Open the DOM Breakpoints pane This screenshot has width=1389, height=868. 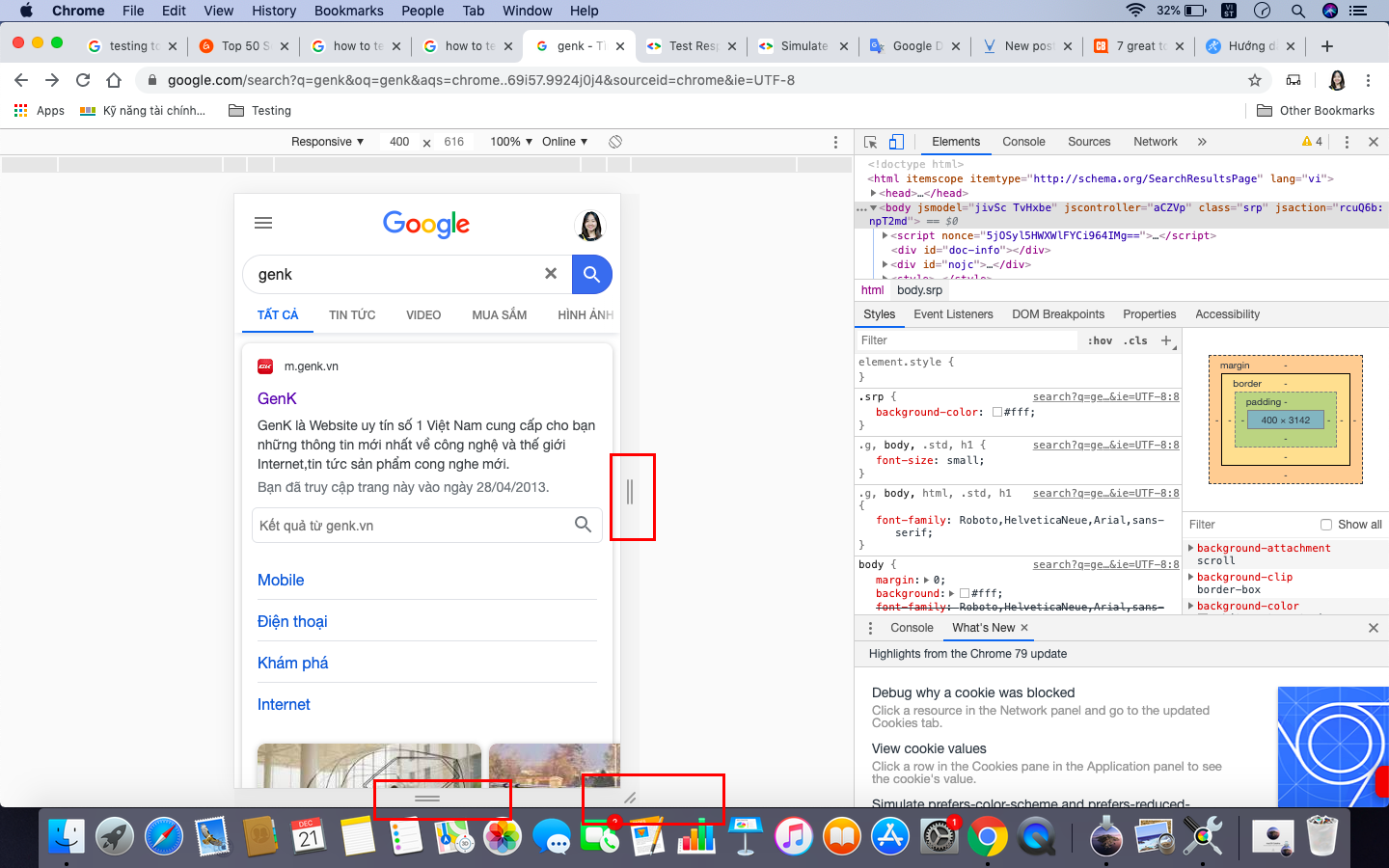[x=1058, y=314]
